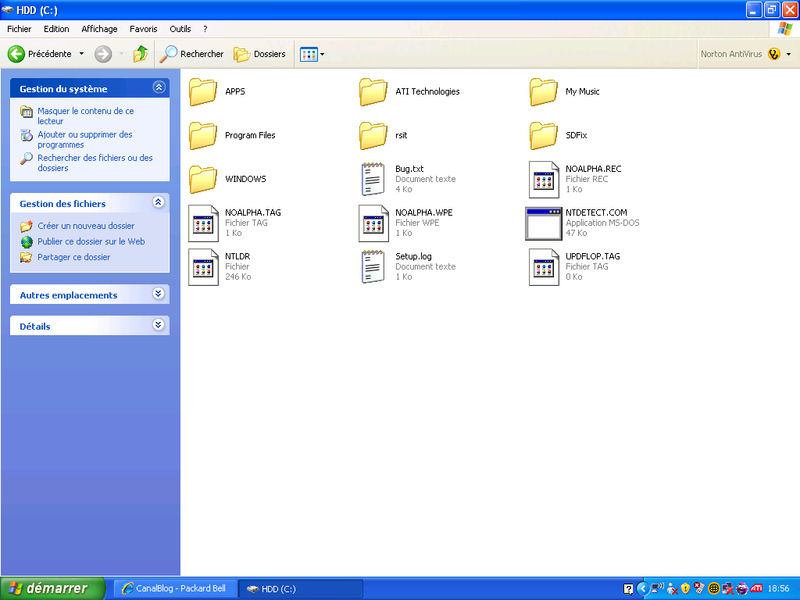Select the ATI Technologies folder
This screenshot has height=600, width=800.
[374, 92]
